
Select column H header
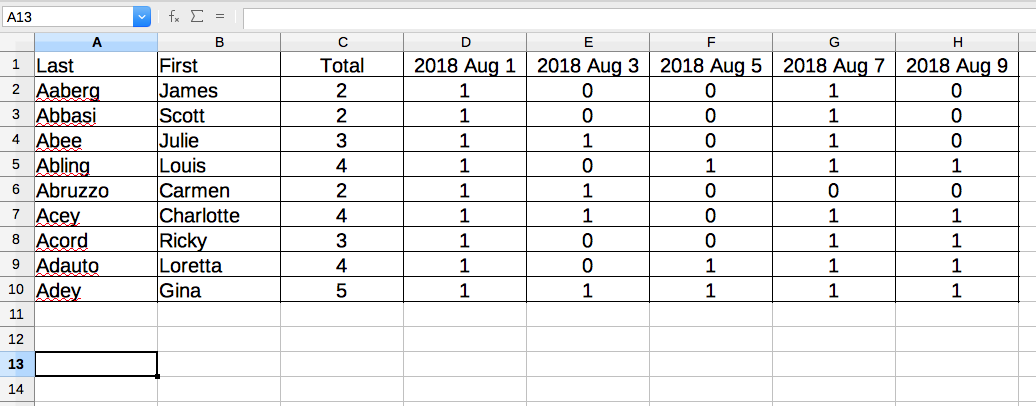click(x=957, y=42)
